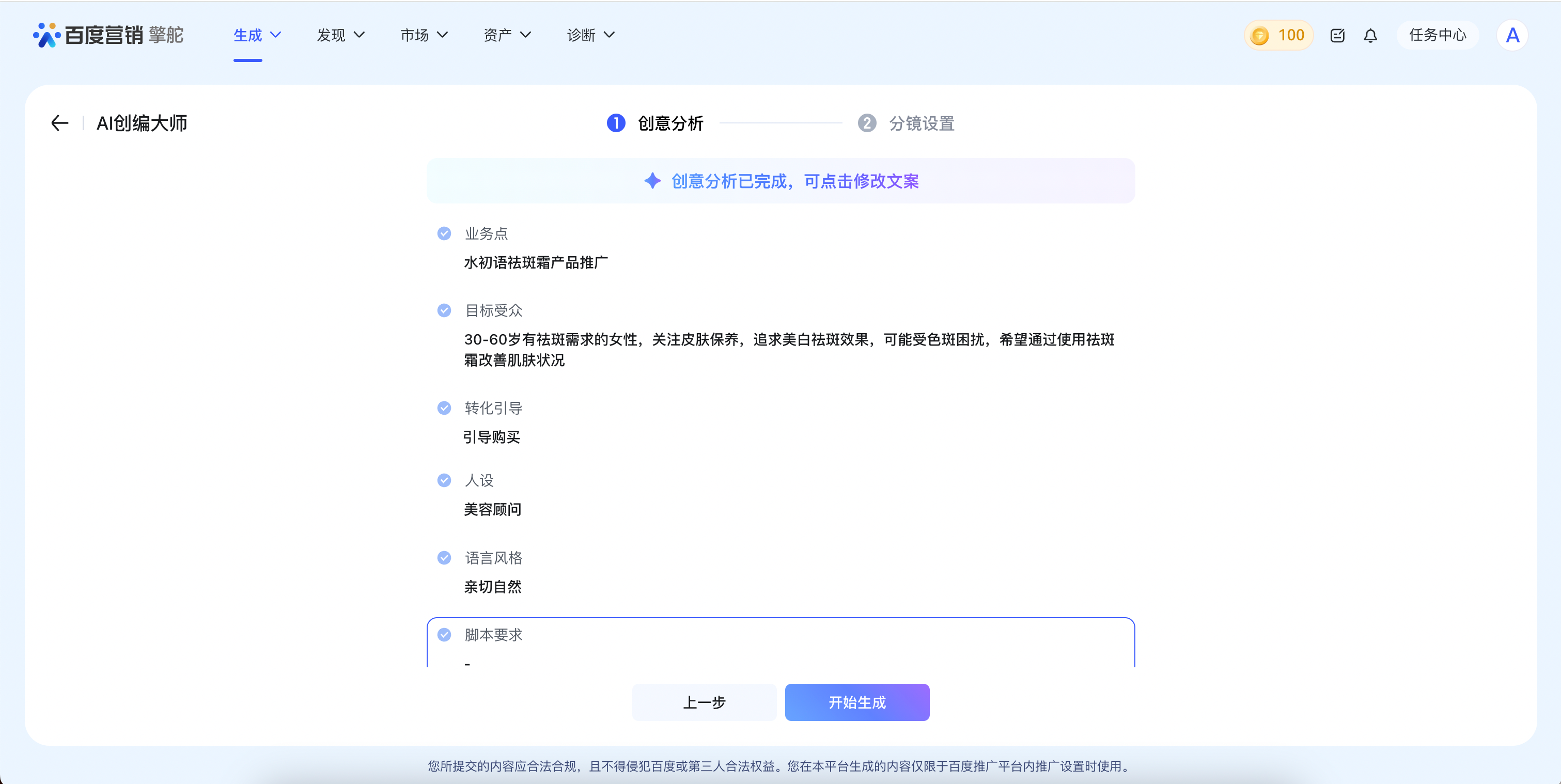Viewport: 1561px width, 784px height.
Task: Expand the 生成 dropdown menu
Action: pyautogui.click(x=257, y=35)
